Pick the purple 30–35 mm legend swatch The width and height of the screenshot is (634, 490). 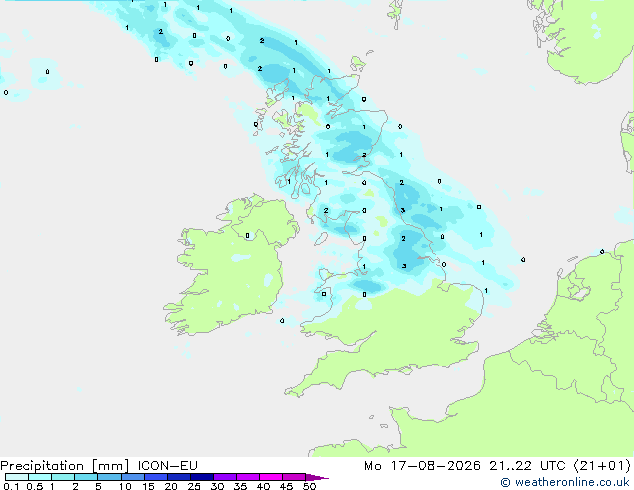(x=225, y=477)
